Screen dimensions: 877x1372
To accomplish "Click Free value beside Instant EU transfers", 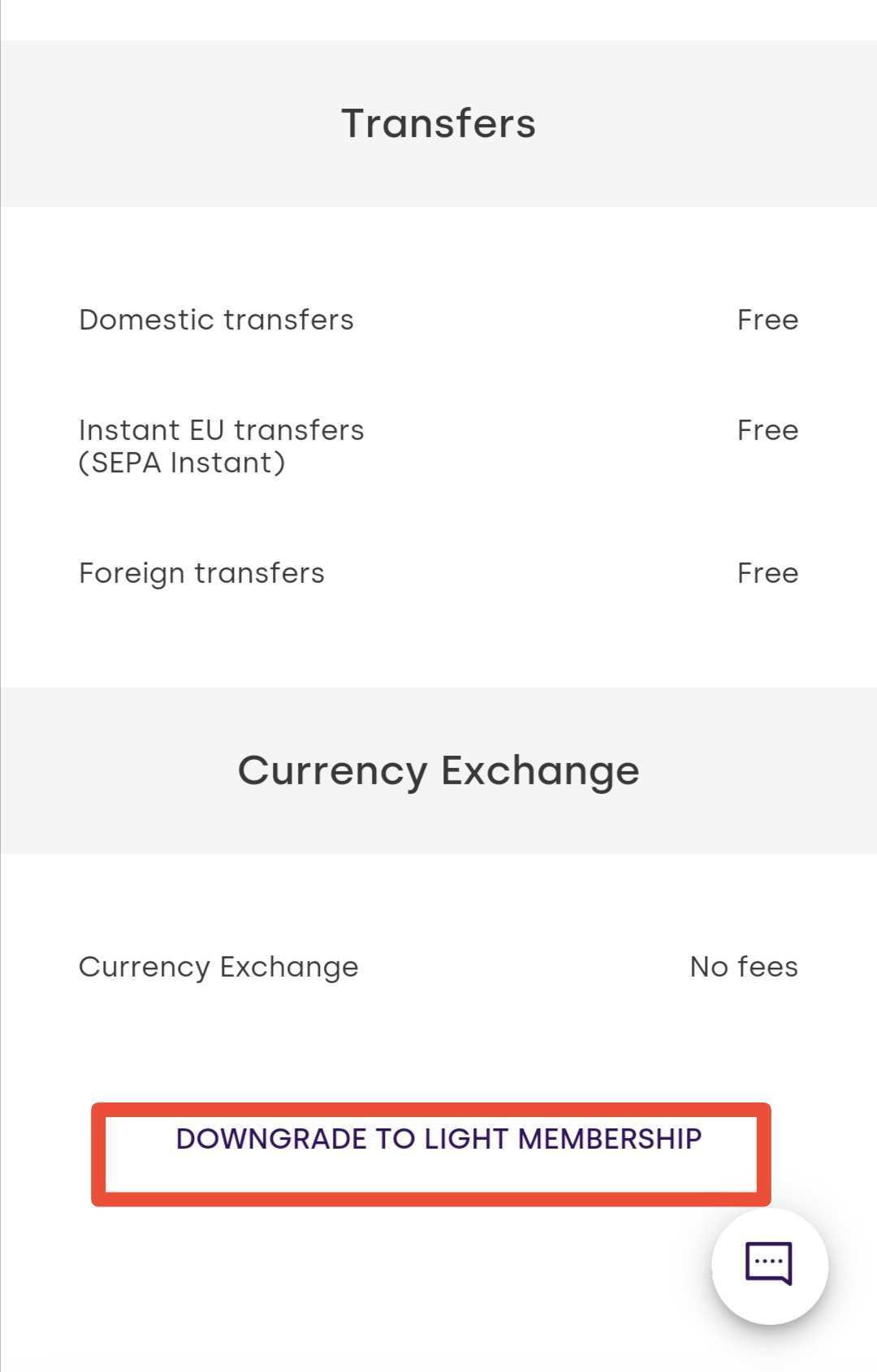I will tap(767, 430).
